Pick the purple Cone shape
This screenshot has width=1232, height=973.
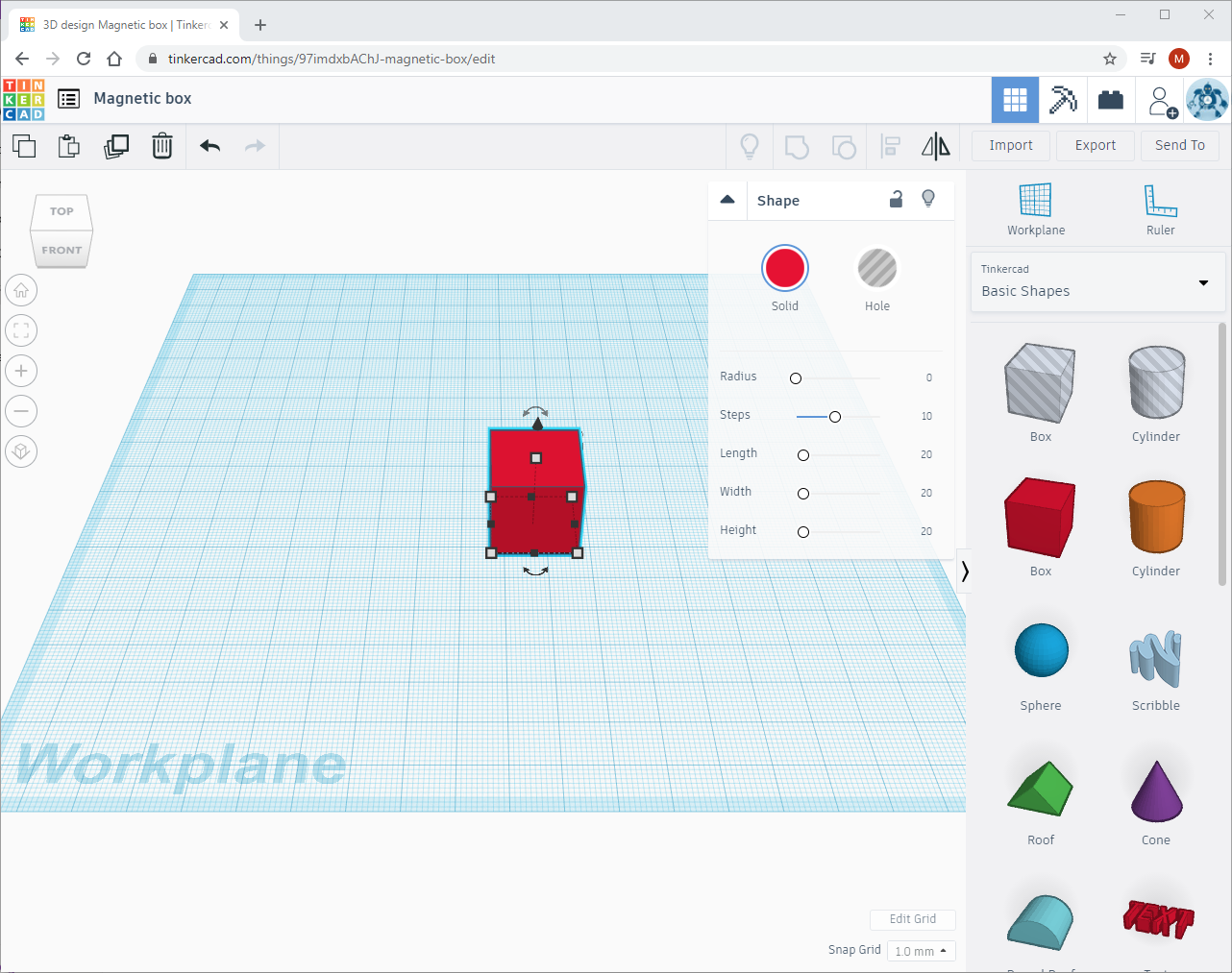click(x=1156, y=791)
